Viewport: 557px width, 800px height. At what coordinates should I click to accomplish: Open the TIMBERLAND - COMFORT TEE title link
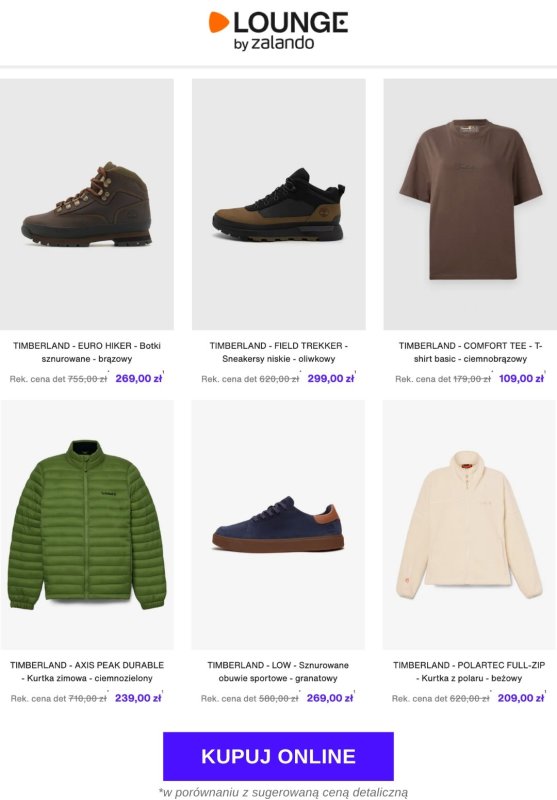click(470, 352)
